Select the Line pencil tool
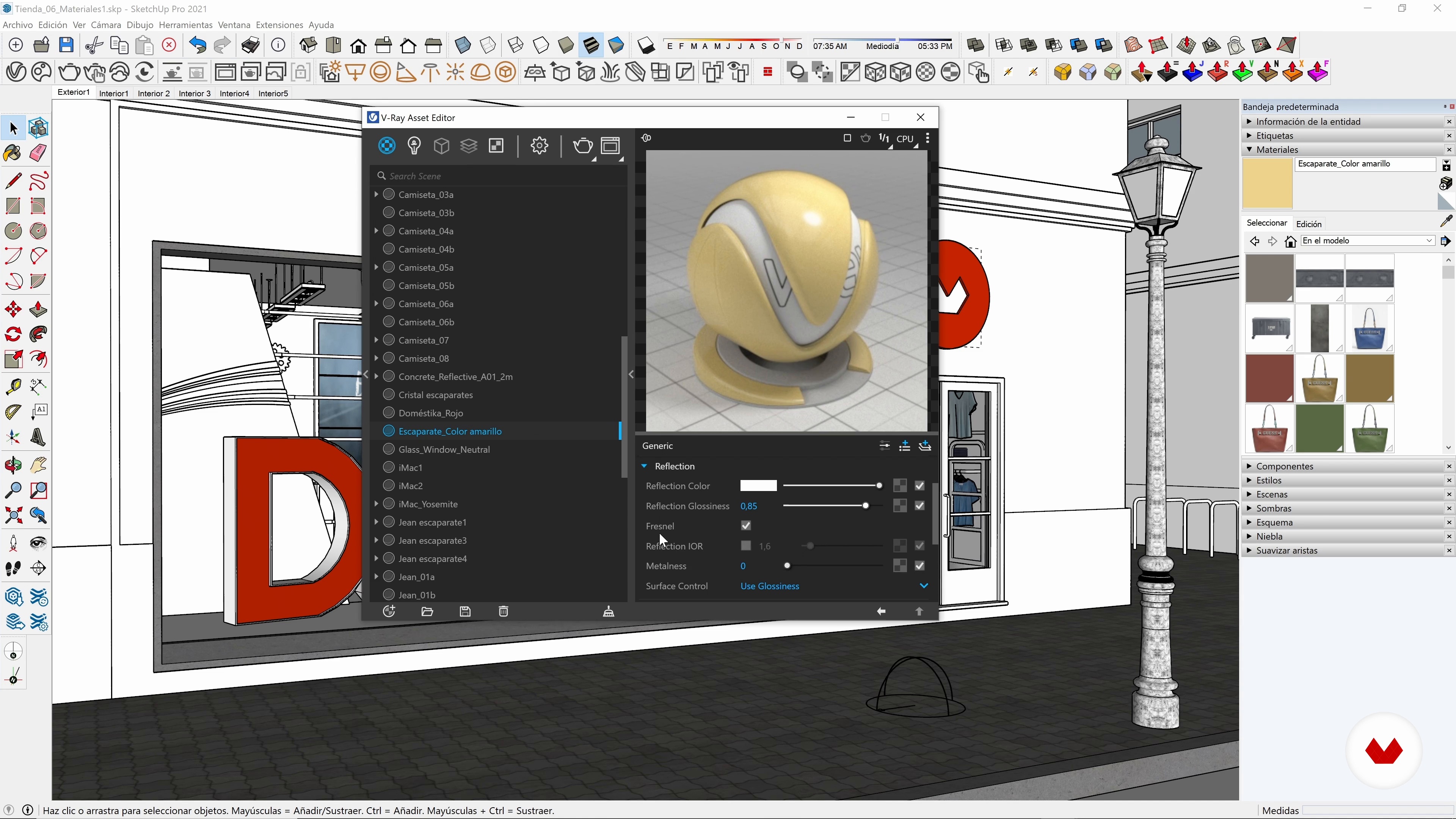1456x819 pixels. click(x=13, y=181)
